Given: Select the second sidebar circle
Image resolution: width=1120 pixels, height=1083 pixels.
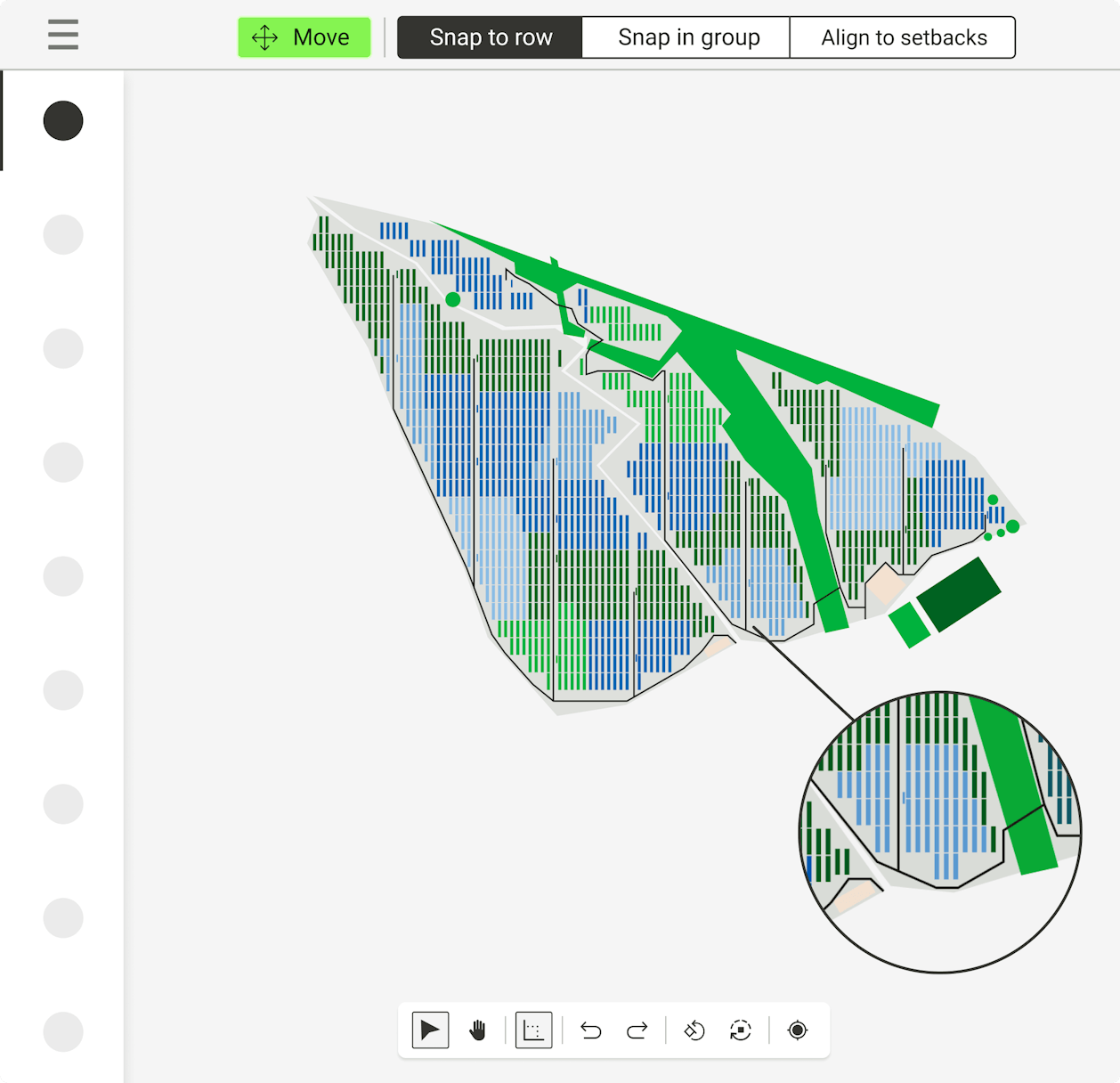Looking at the screenshot, I should [x=63, y=235].
